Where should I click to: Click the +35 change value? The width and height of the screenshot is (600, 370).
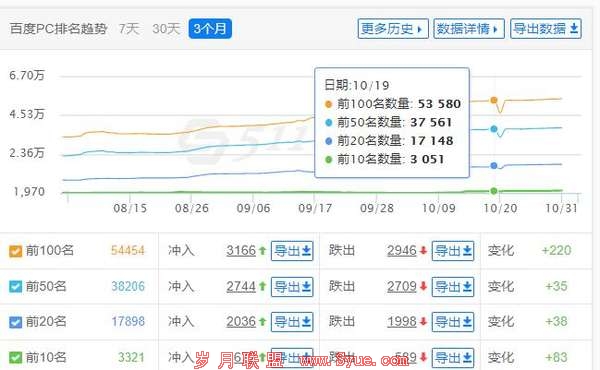coord(556,286)
